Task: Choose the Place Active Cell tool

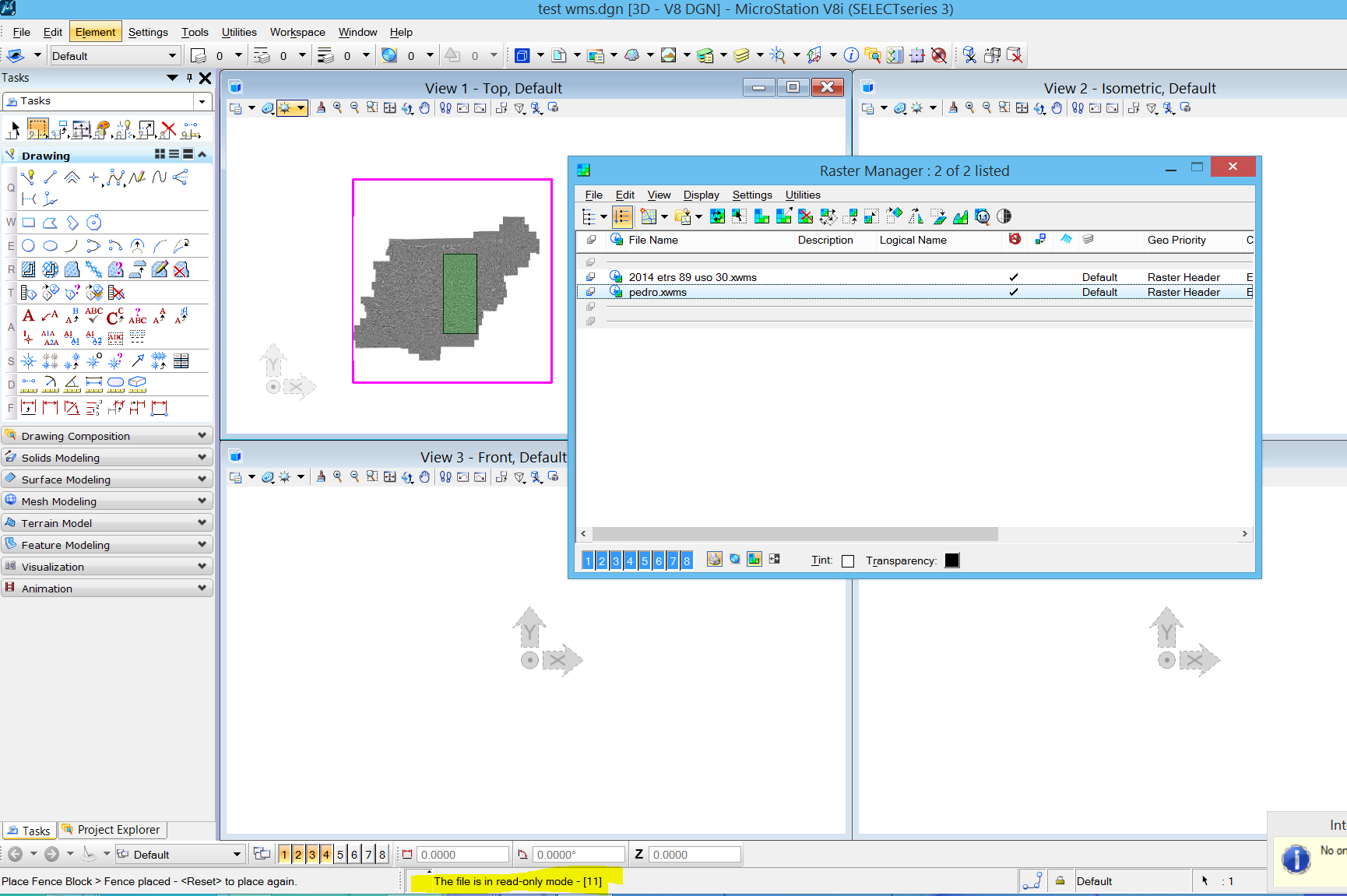Action: point(29,360)
